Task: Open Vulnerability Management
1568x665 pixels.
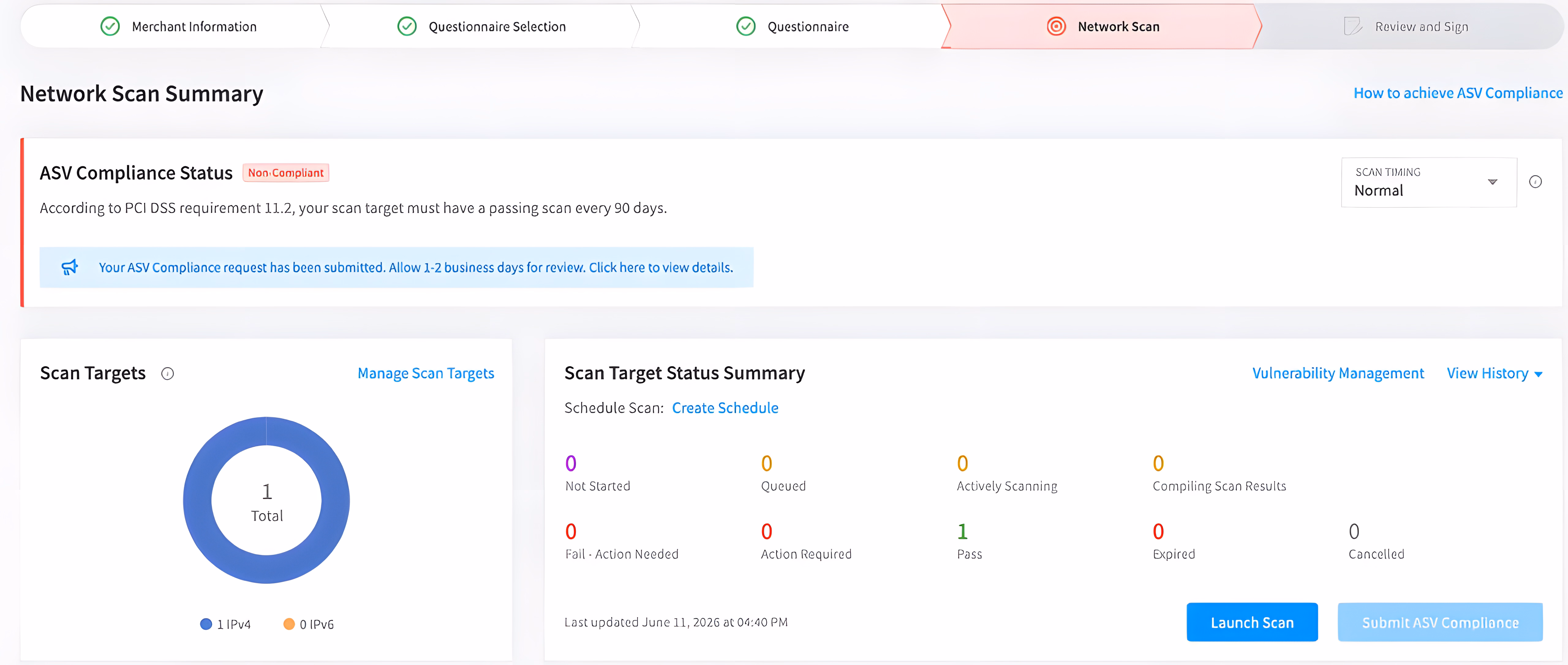Action: [1338, 374]
